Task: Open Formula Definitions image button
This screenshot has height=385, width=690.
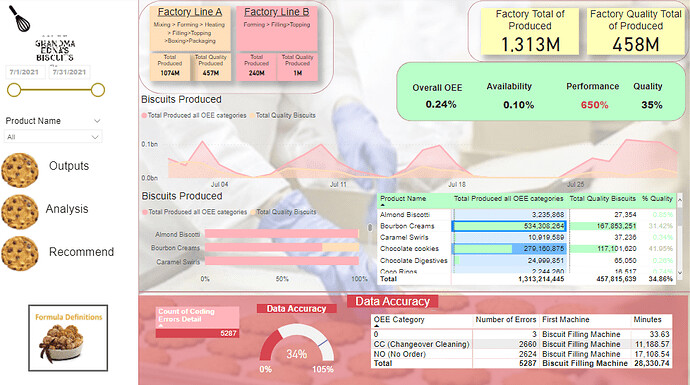Action: (68, 338)
